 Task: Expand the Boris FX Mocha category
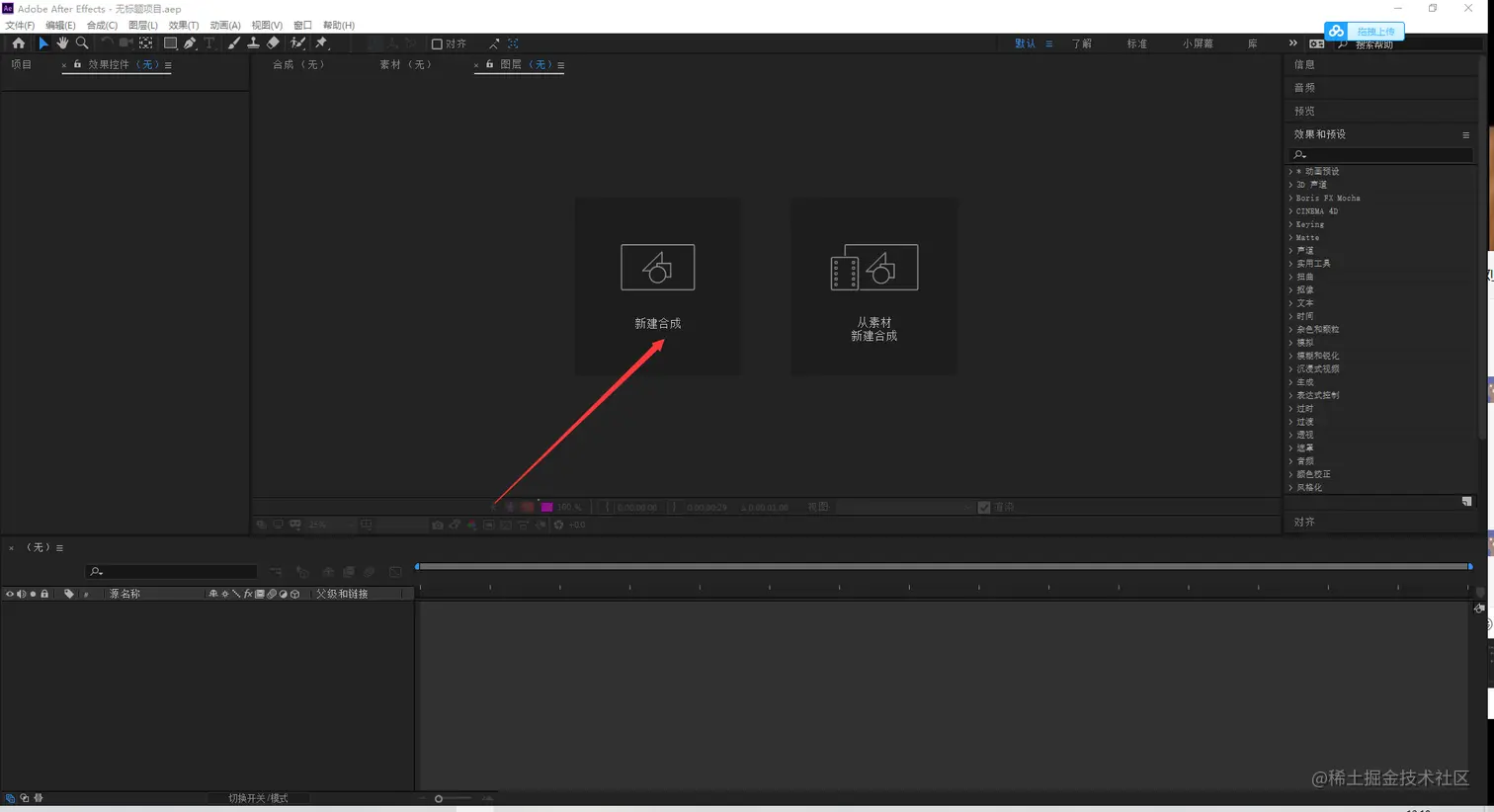pyautogui.click(x=1290, y=198)
